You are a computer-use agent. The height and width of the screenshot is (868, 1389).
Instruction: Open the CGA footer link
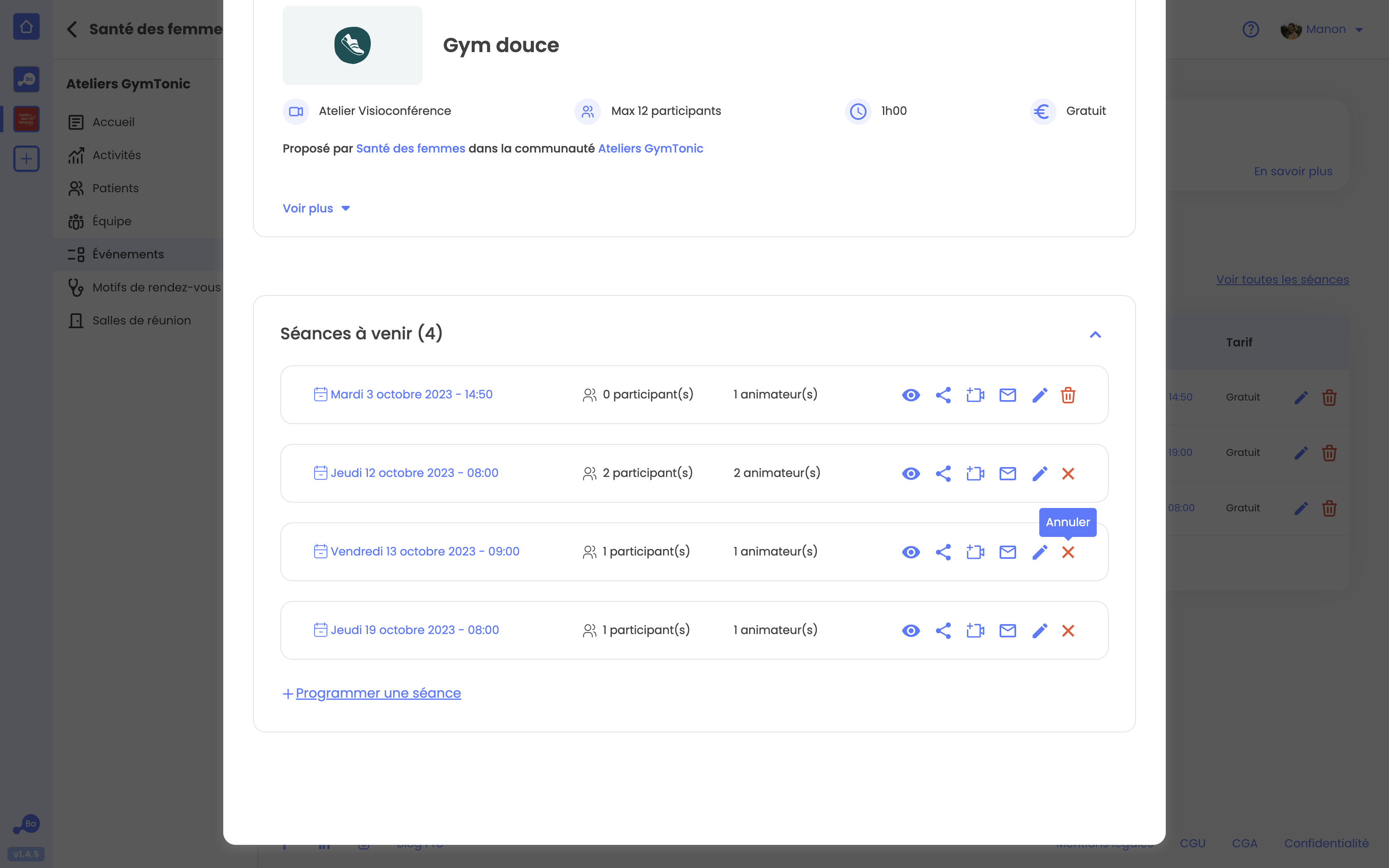click(x=1244, y=843)
